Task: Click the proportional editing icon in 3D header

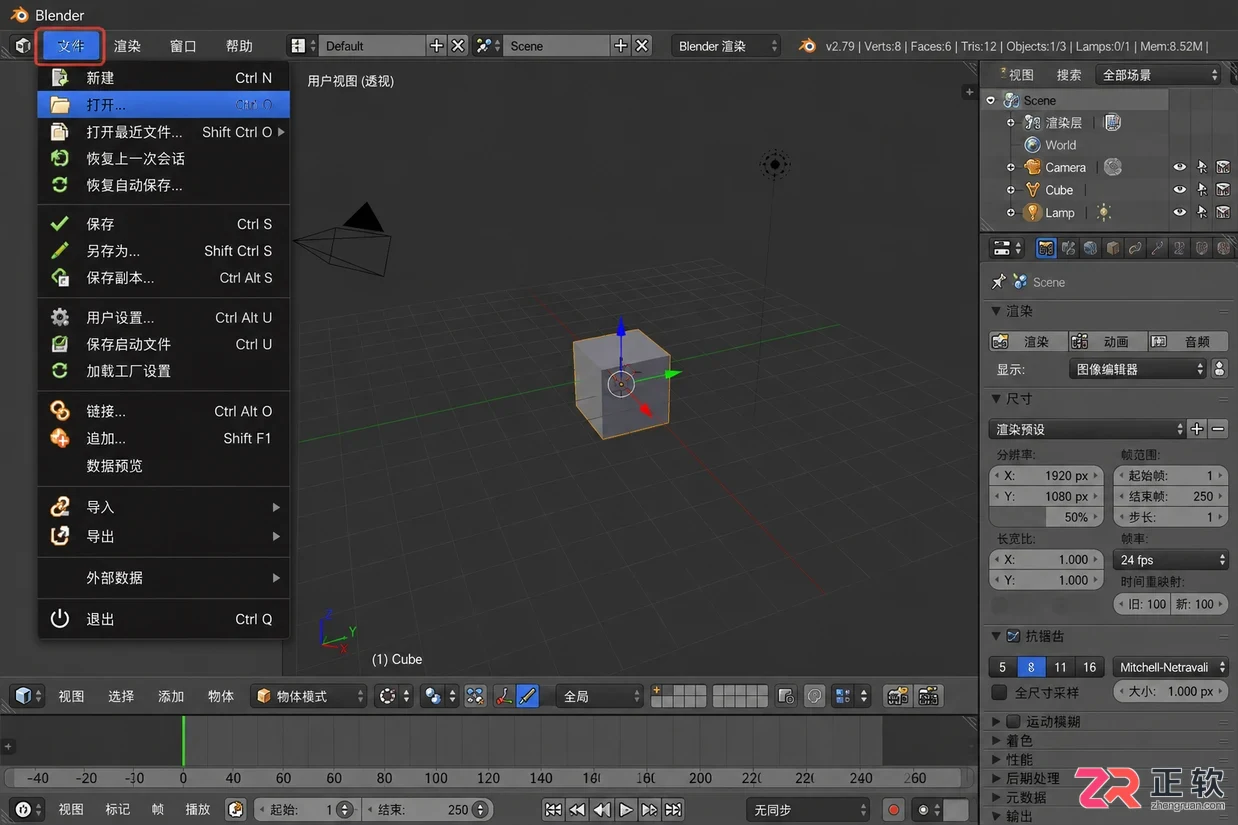Action: click(815, 696)
